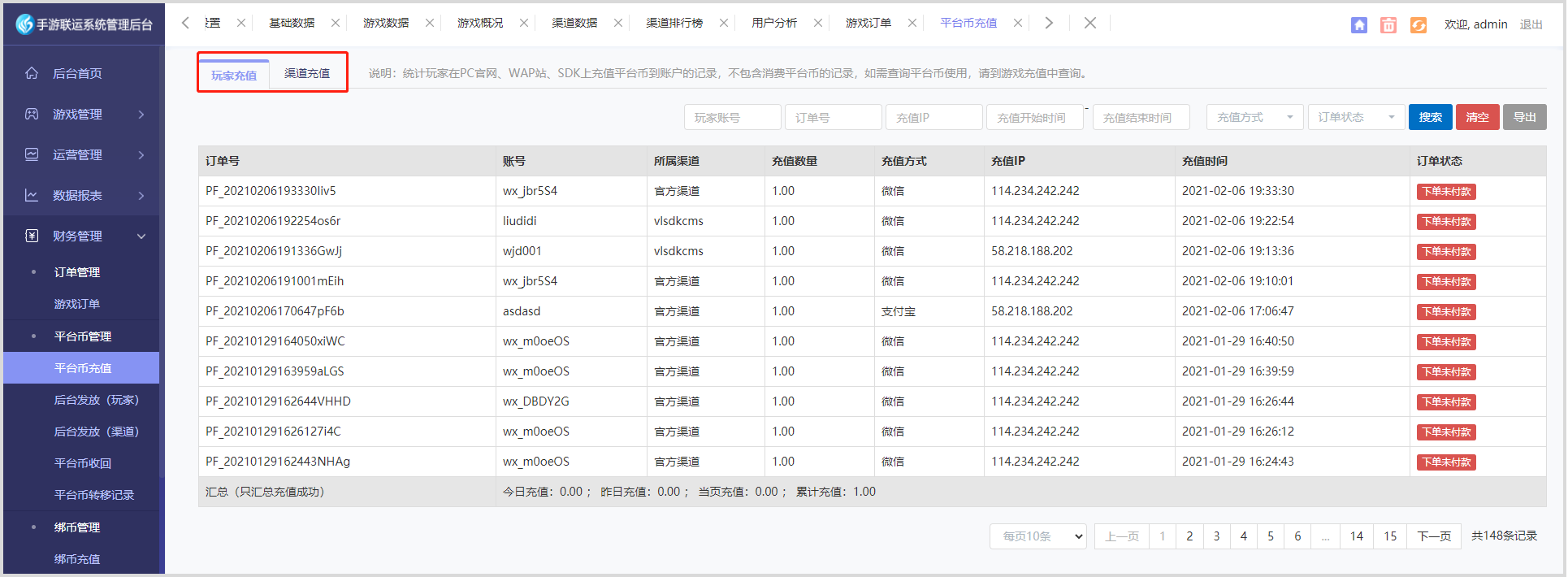Screen dimensions: 1568x577
Task: Open the home icon in top bar
Action: [1359, 25]
